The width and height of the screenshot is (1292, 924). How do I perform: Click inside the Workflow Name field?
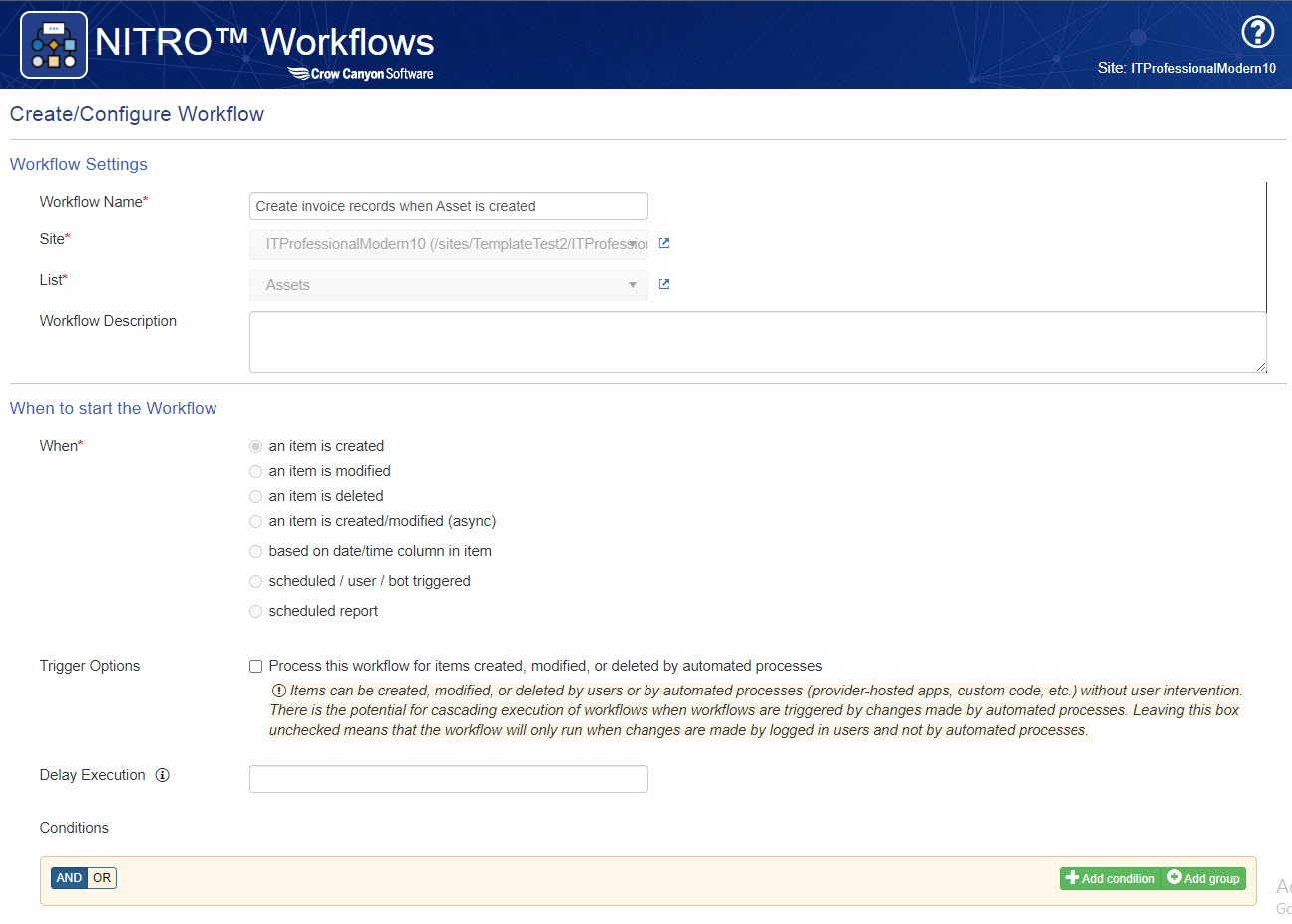point(448,205)
